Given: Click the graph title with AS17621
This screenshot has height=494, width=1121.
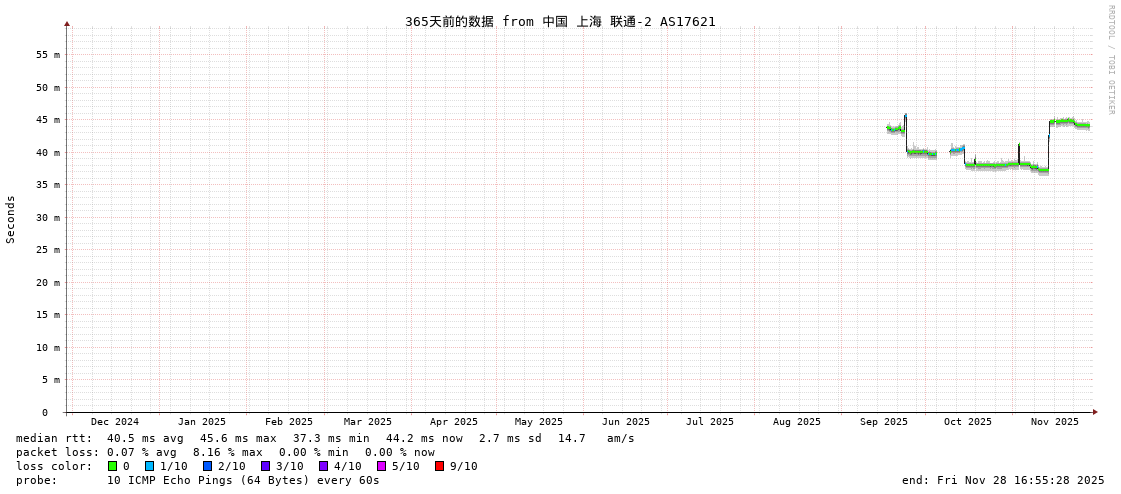Looking at the screenshot, I should pos(560,21).
